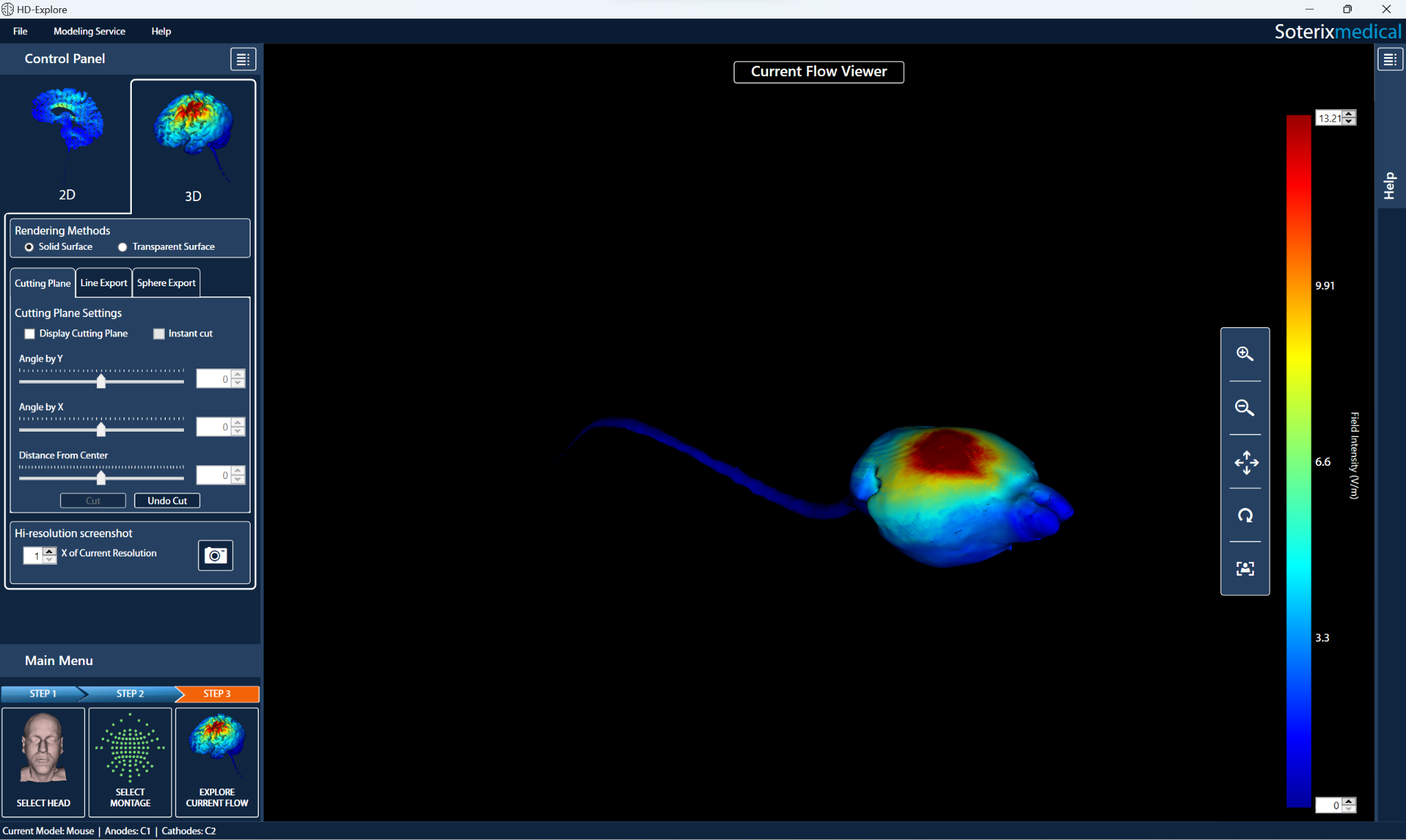Increase Angle by X value with up arrow

[x=238, y=423]
